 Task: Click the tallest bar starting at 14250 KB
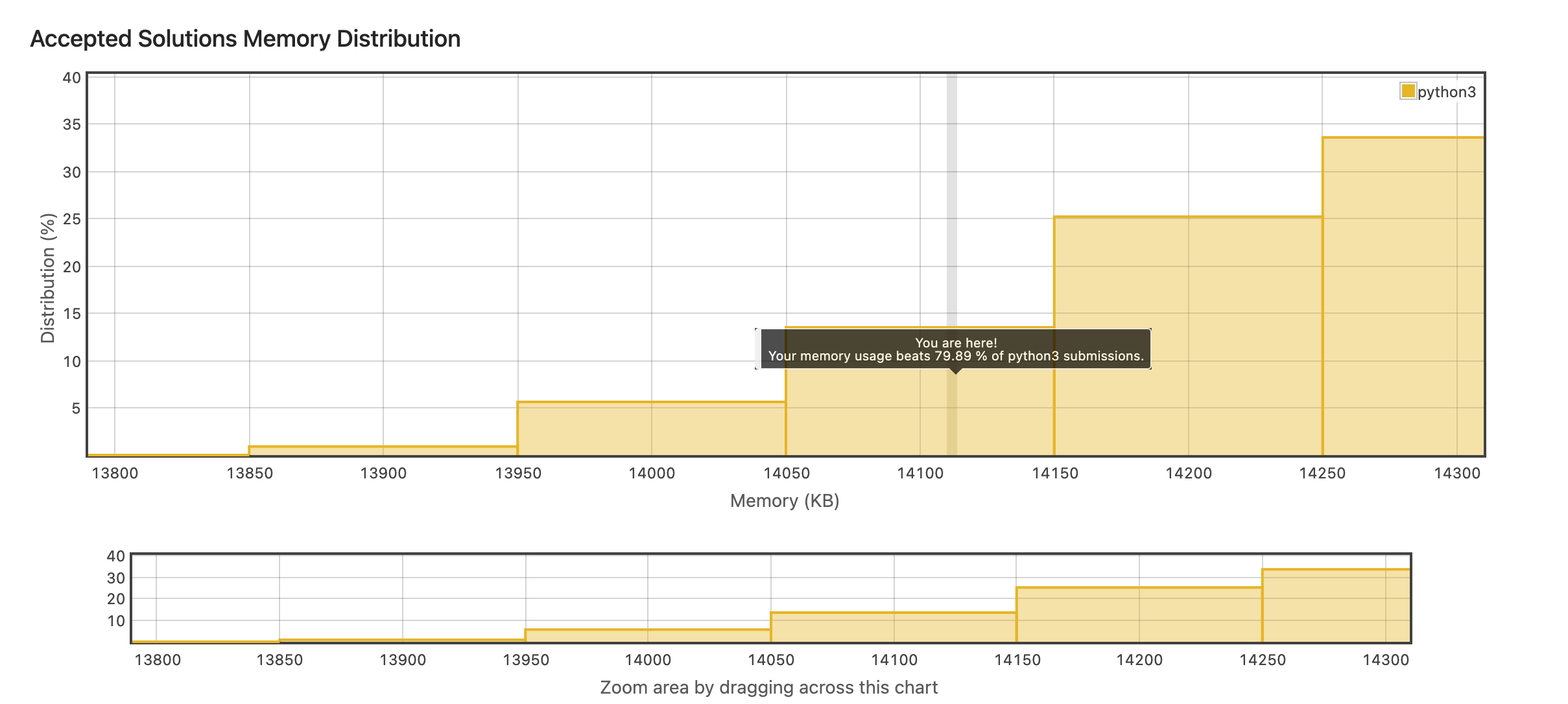pyautogui.click(x=1403, y=296)
